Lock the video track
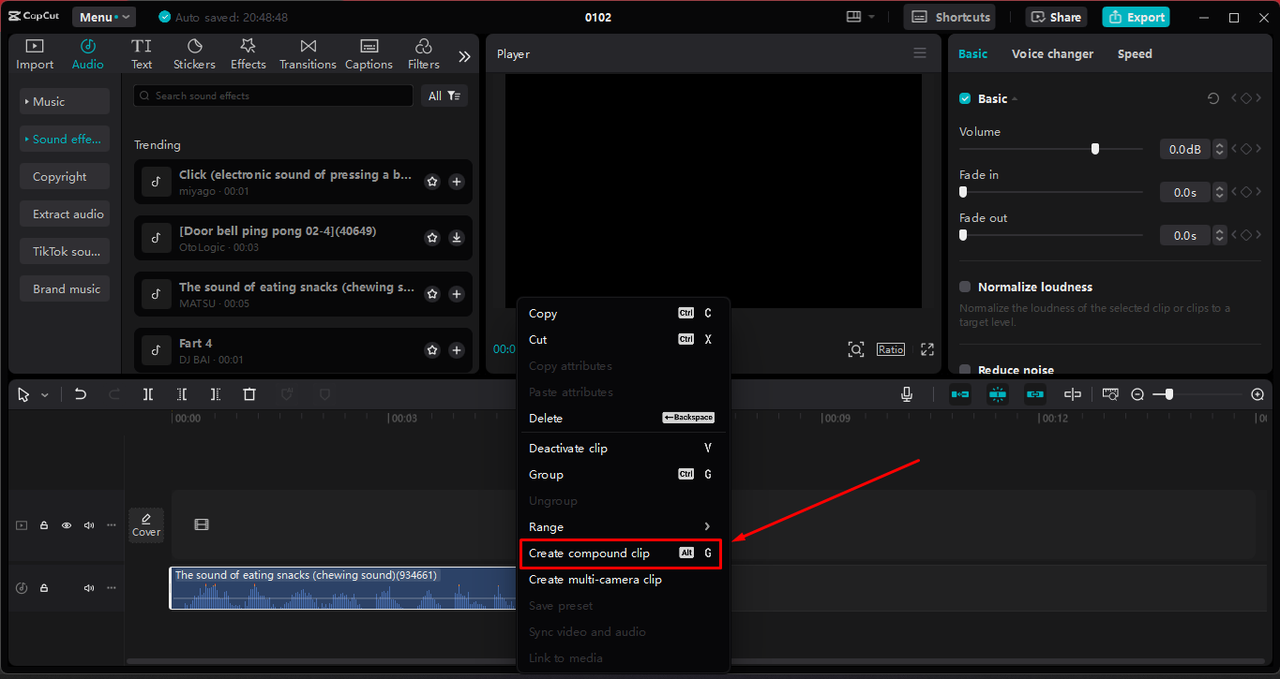The image size is (1280, 679). 44,525
